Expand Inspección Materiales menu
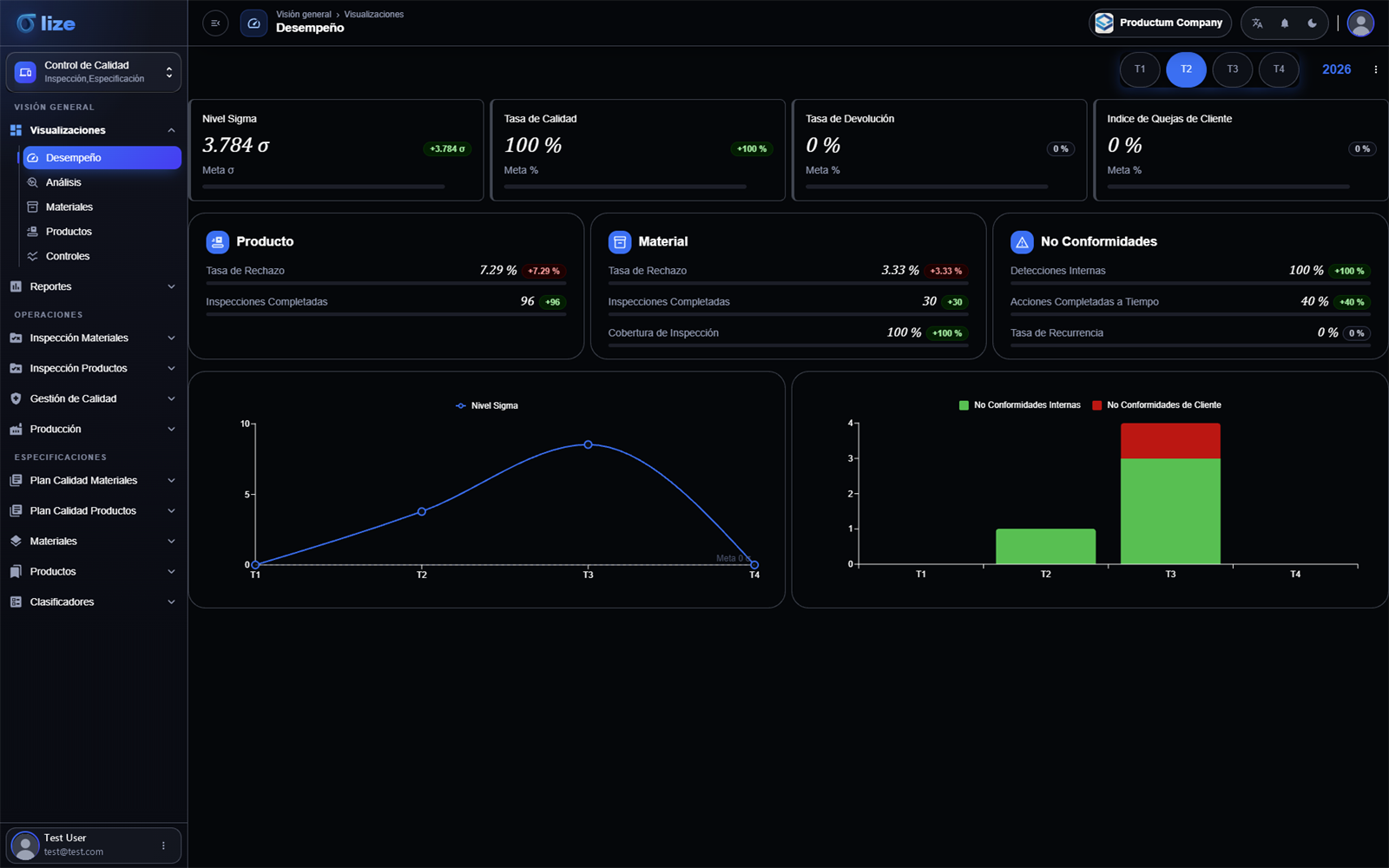The width and height of the screenshot is (1389, 868). tap(94, 338)
